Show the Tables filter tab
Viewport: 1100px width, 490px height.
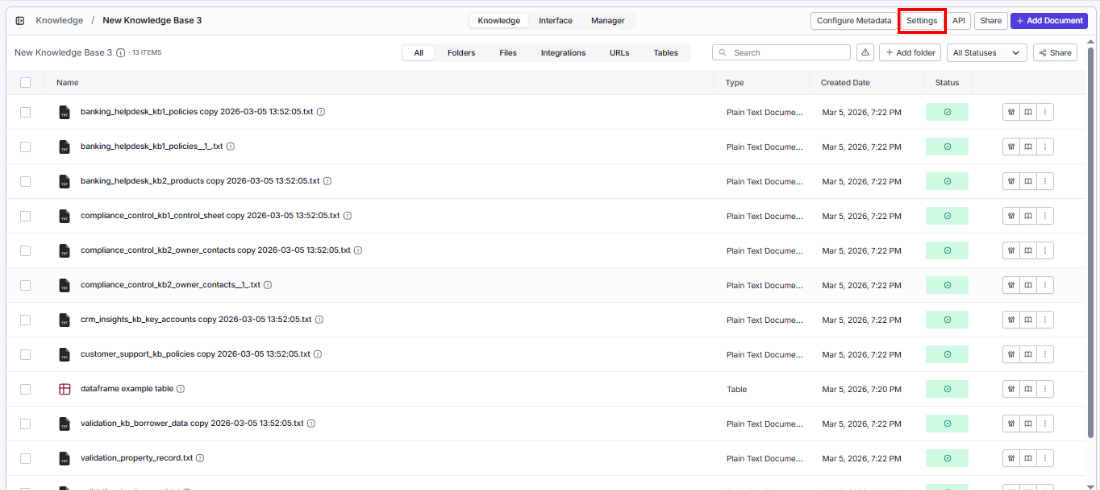click(x=666, y=53)
